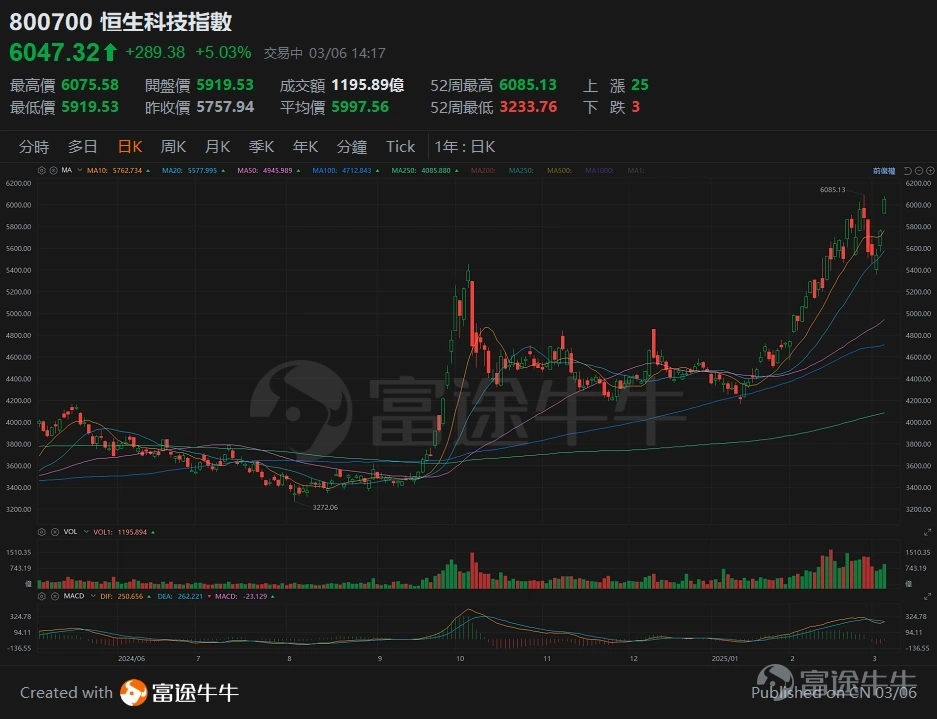Click the DEA value 262.221
Image resolution: width=937 pixels, height=719 pixels.
[190, 596]
